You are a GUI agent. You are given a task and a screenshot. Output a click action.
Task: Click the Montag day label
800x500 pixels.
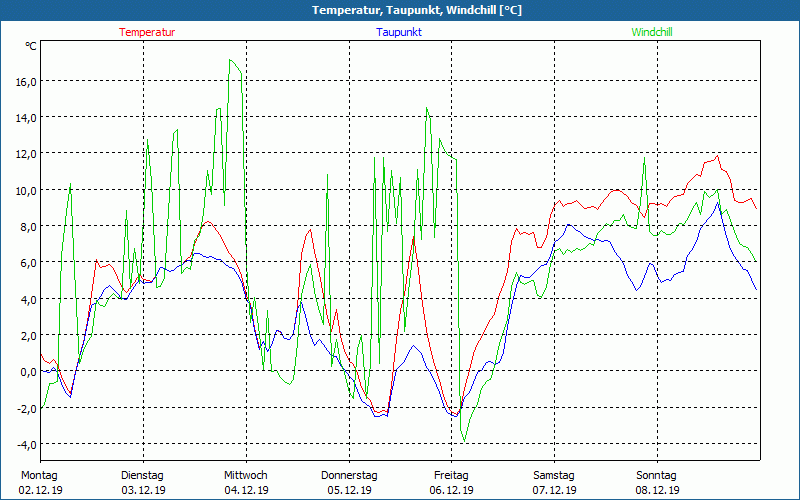[x=39, y=476]
